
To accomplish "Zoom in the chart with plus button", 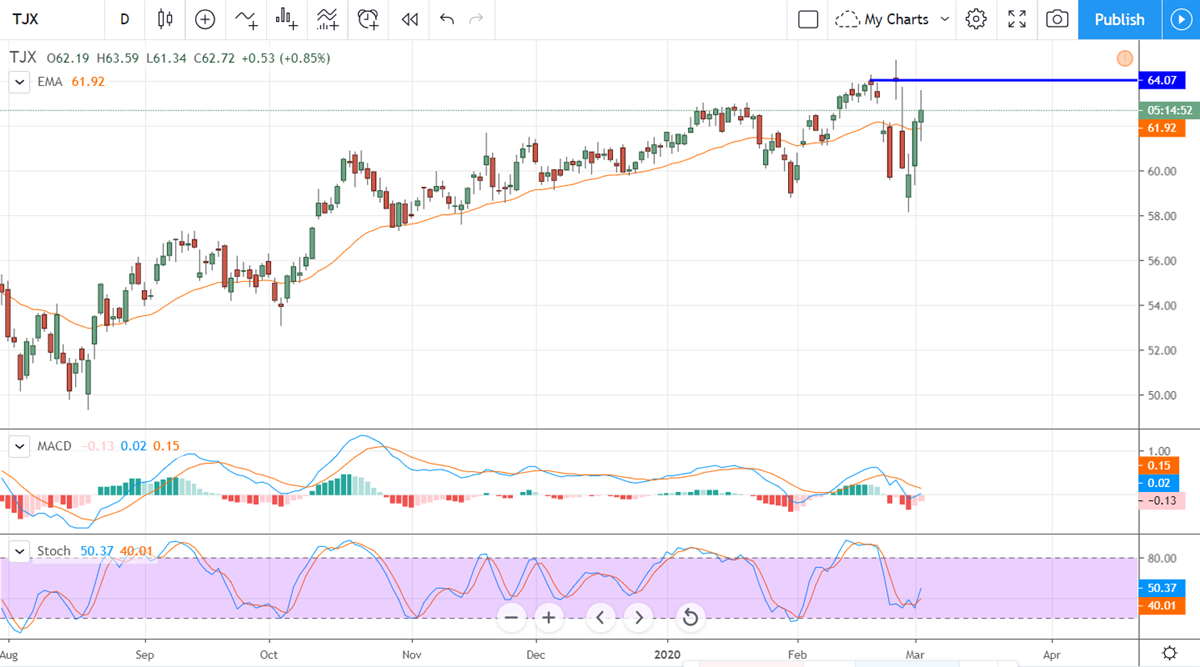I will [549, 617].
